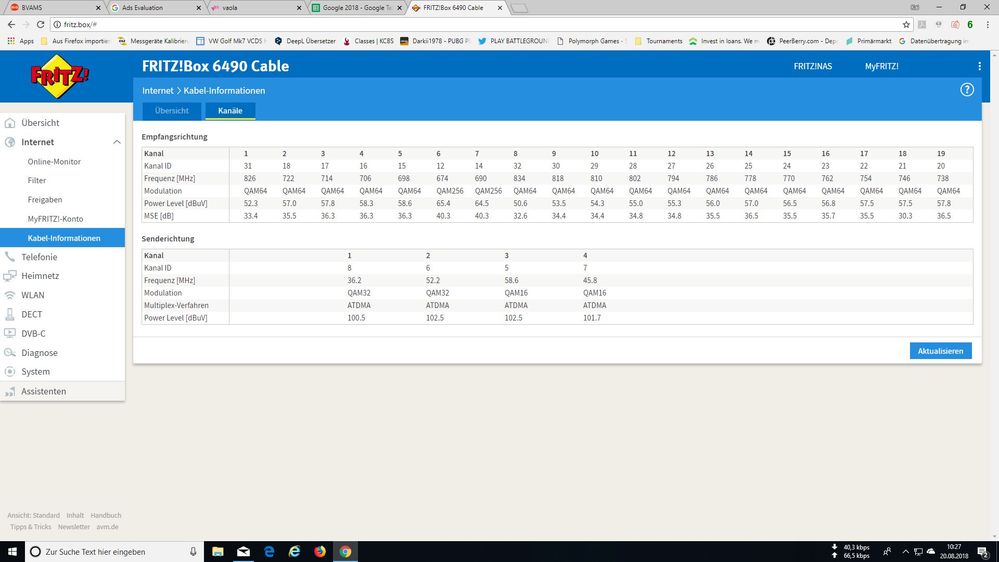999x562 pixels.
Task: Open the Mail app from the taskbar
Action: pyautogui.click(x=243, y=552)
